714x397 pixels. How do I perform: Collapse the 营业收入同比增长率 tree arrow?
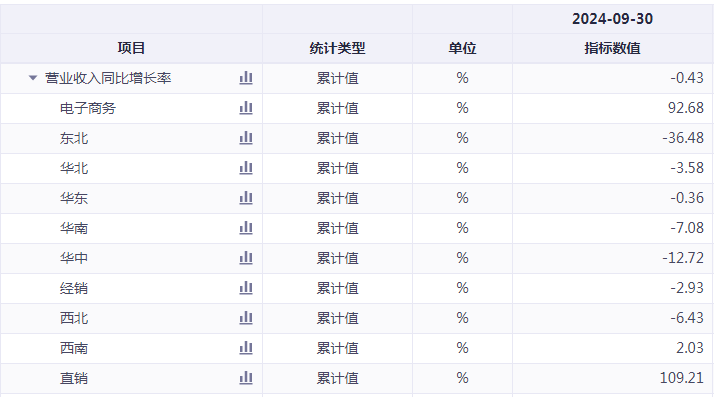click(33, 78)
